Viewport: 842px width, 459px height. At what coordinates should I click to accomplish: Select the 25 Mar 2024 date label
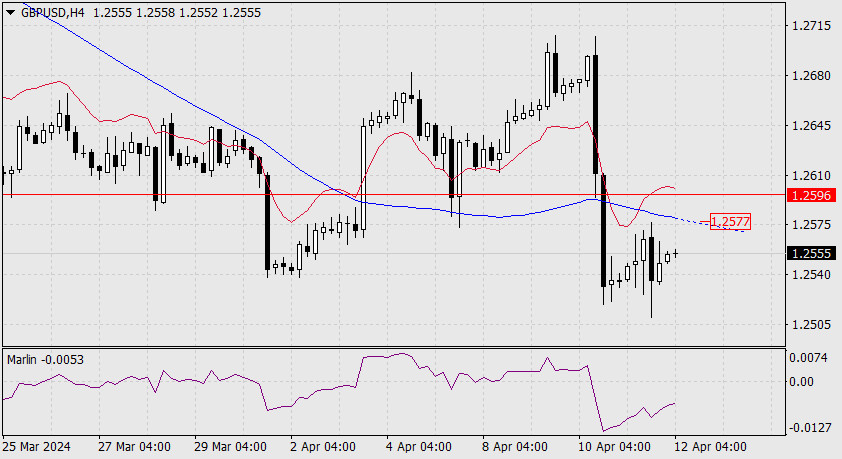pyautogui.click(x=37, y=447)
